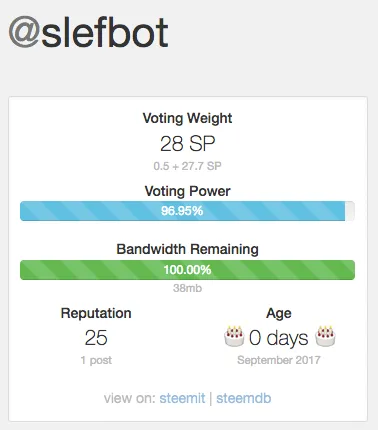Click the reputation score 25
The height and width of the screenshot is (430, 378).
96,338
